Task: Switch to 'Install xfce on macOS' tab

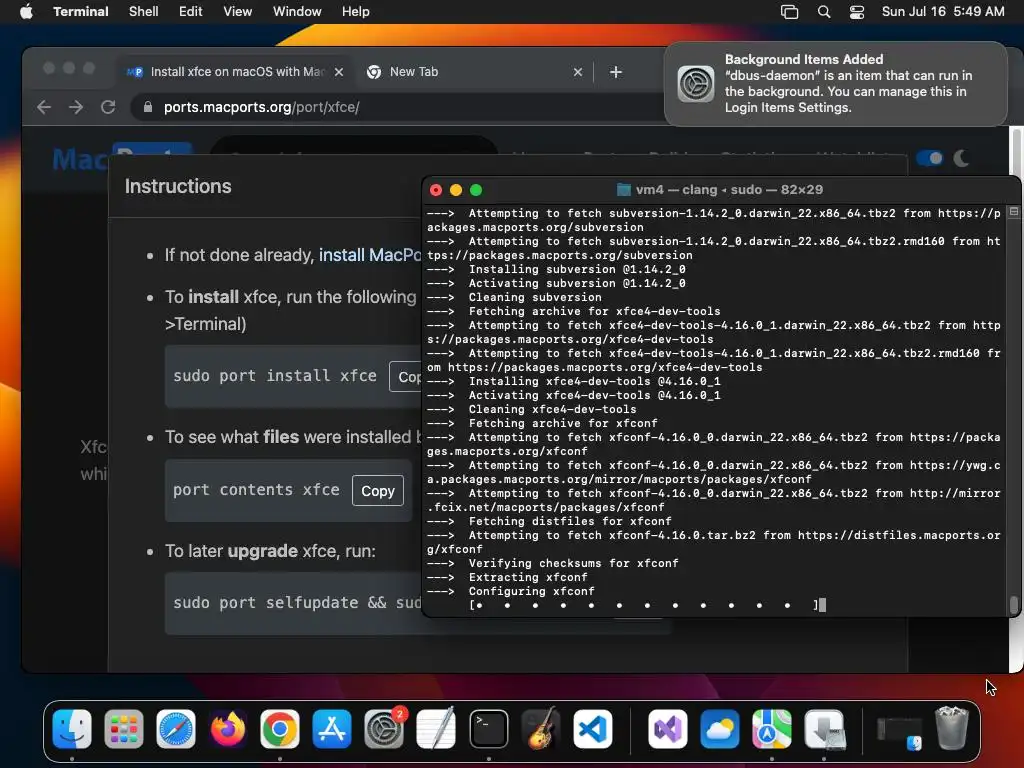Action: (x=234, y=72)
